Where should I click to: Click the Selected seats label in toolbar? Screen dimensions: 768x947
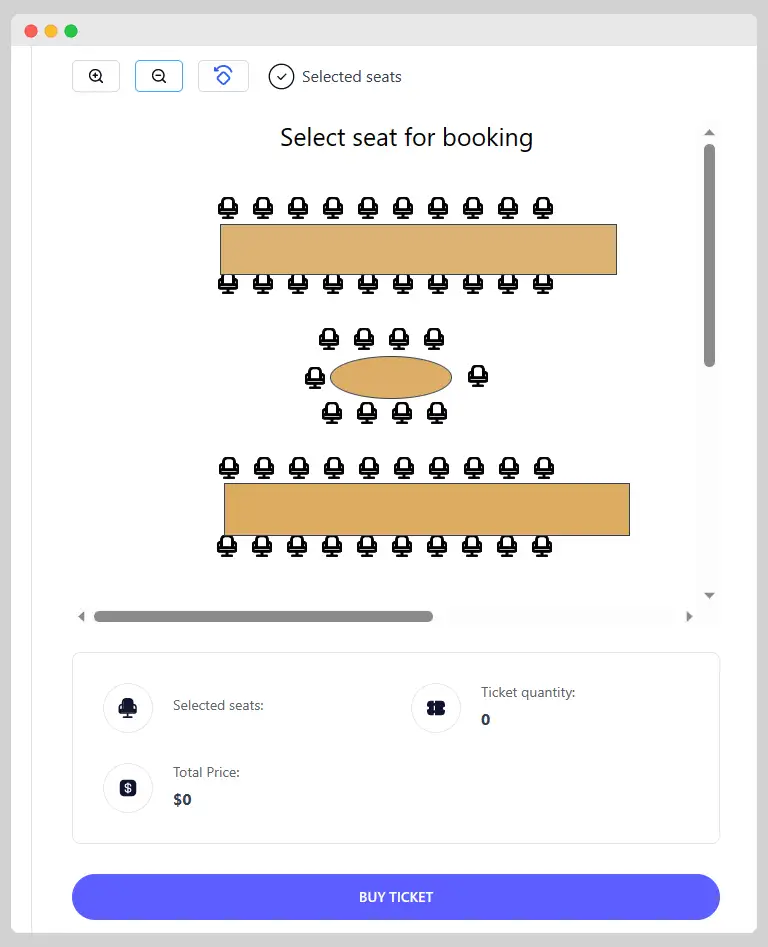coord(350,76)
